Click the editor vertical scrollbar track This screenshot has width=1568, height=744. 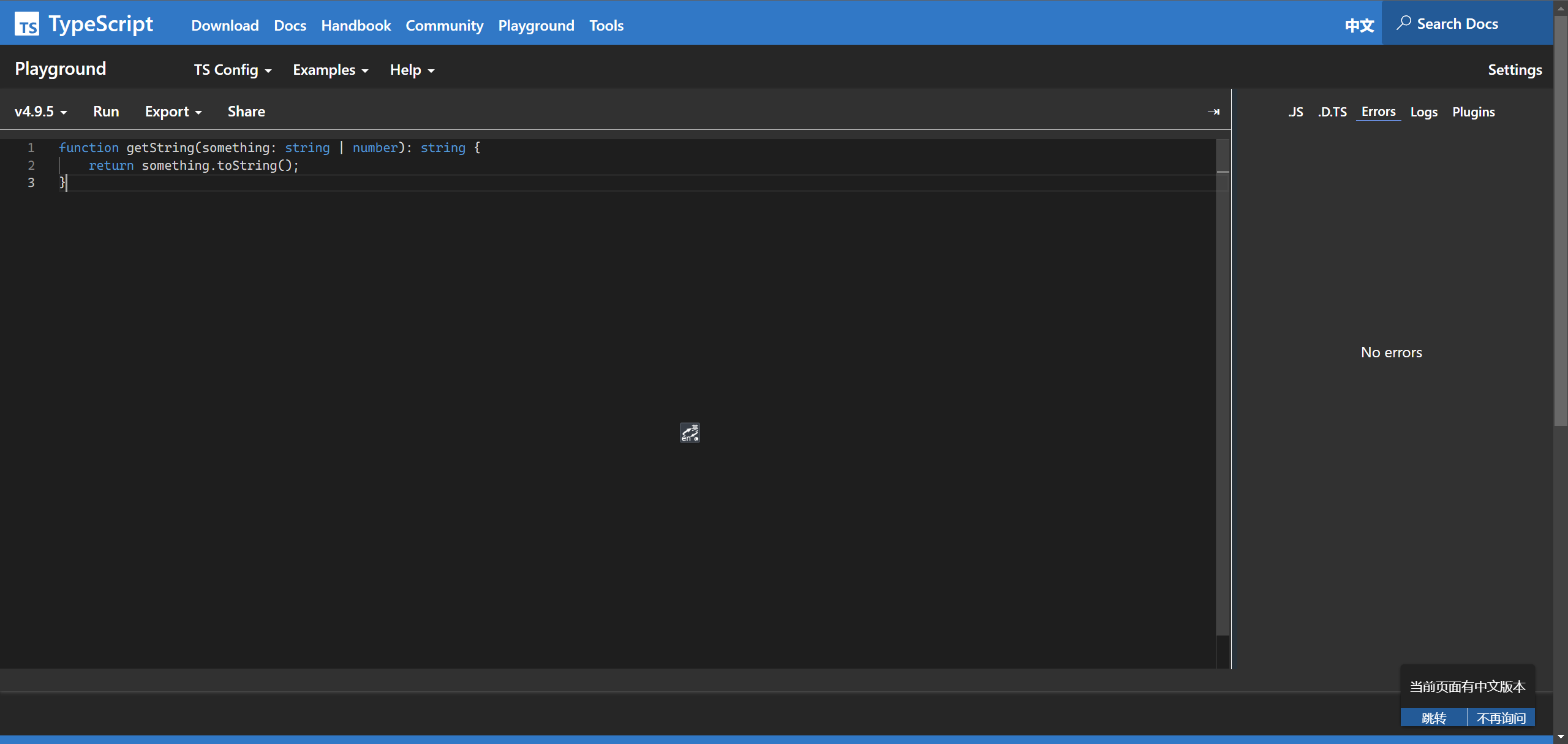coord(1223,398)
